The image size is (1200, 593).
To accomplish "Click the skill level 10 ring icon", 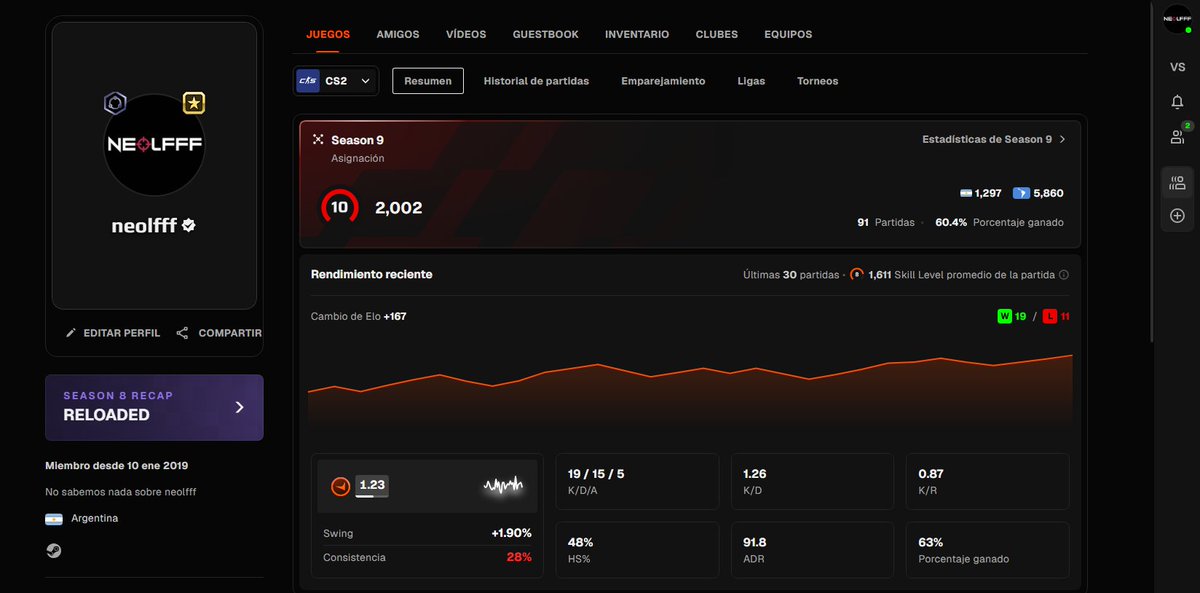I will pos(340,208).
